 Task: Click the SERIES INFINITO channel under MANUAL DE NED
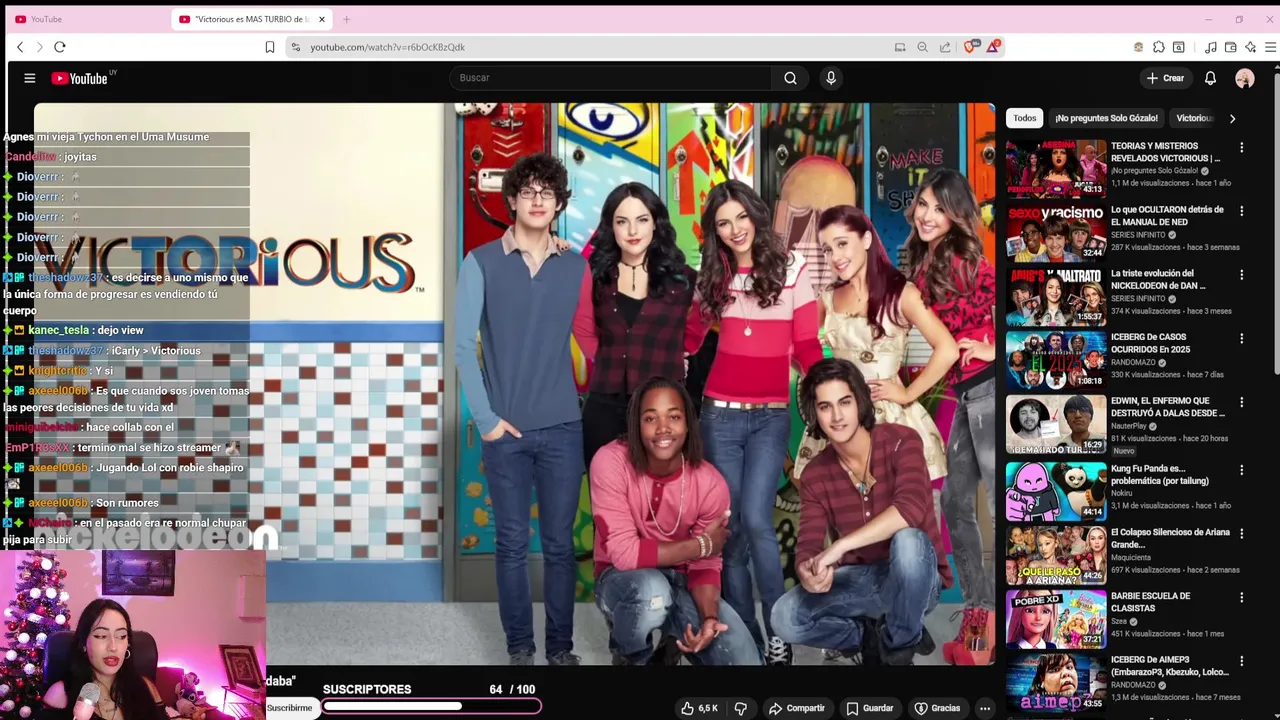click(1138, 235)
